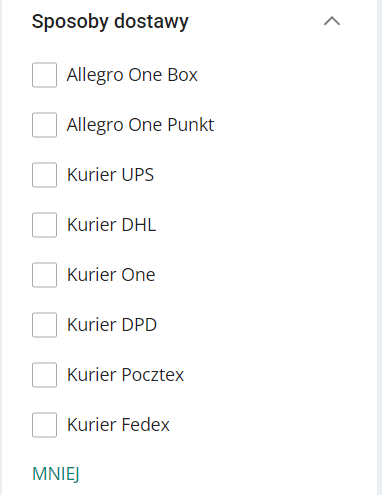Click the Kurier DPD label text
382x495 pixels.
pos(112,325)
